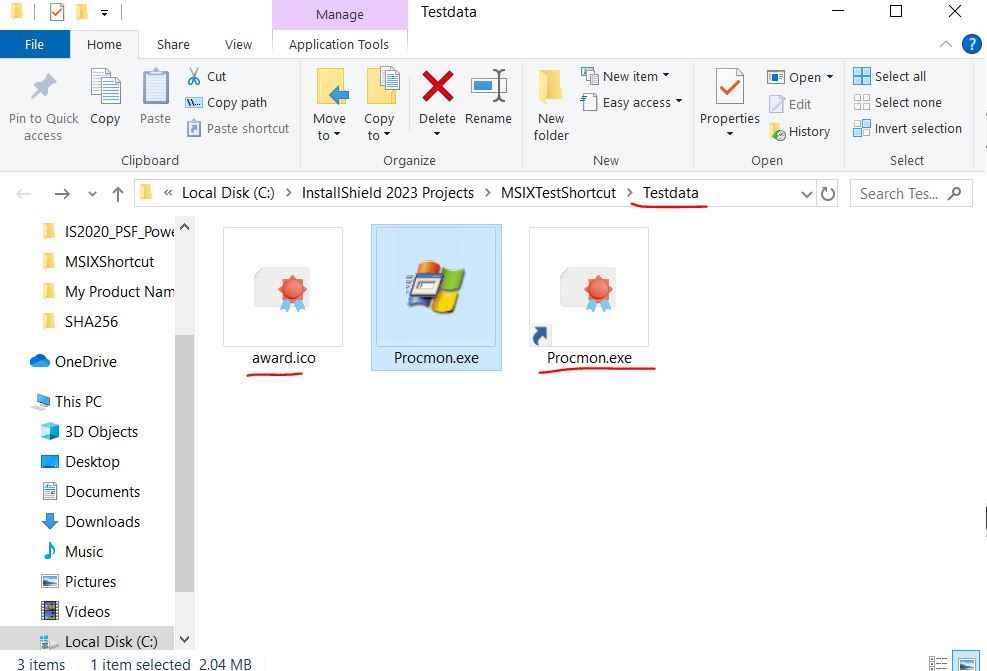The height and width of the screenshot is (671, 987).
Task: Click Select none to deselect files
Action: click(x=898, y=102)
